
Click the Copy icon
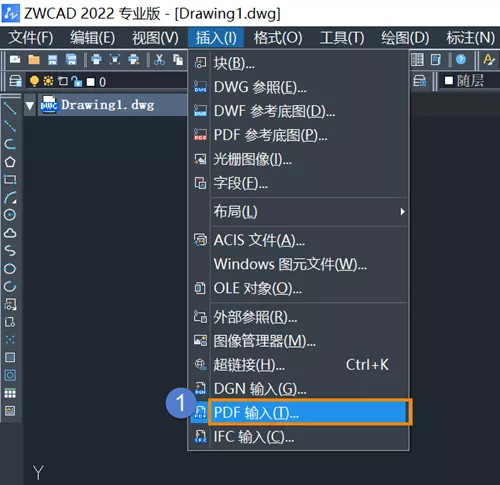(x=178, y=60)
